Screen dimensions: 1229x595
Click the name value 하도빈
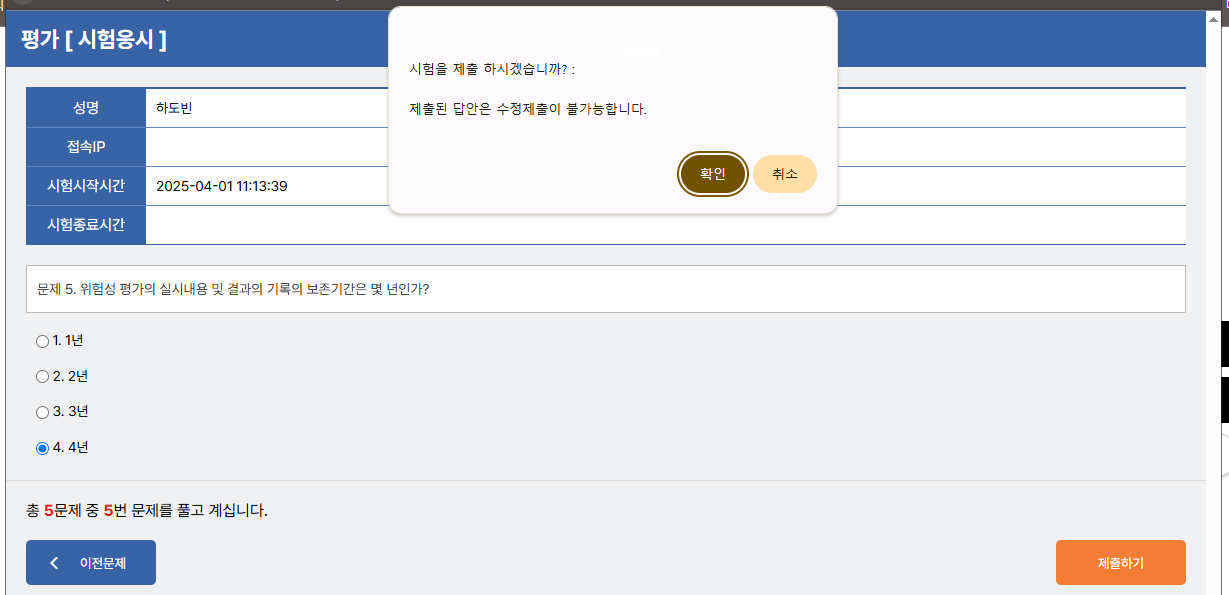tap(174, 108)
